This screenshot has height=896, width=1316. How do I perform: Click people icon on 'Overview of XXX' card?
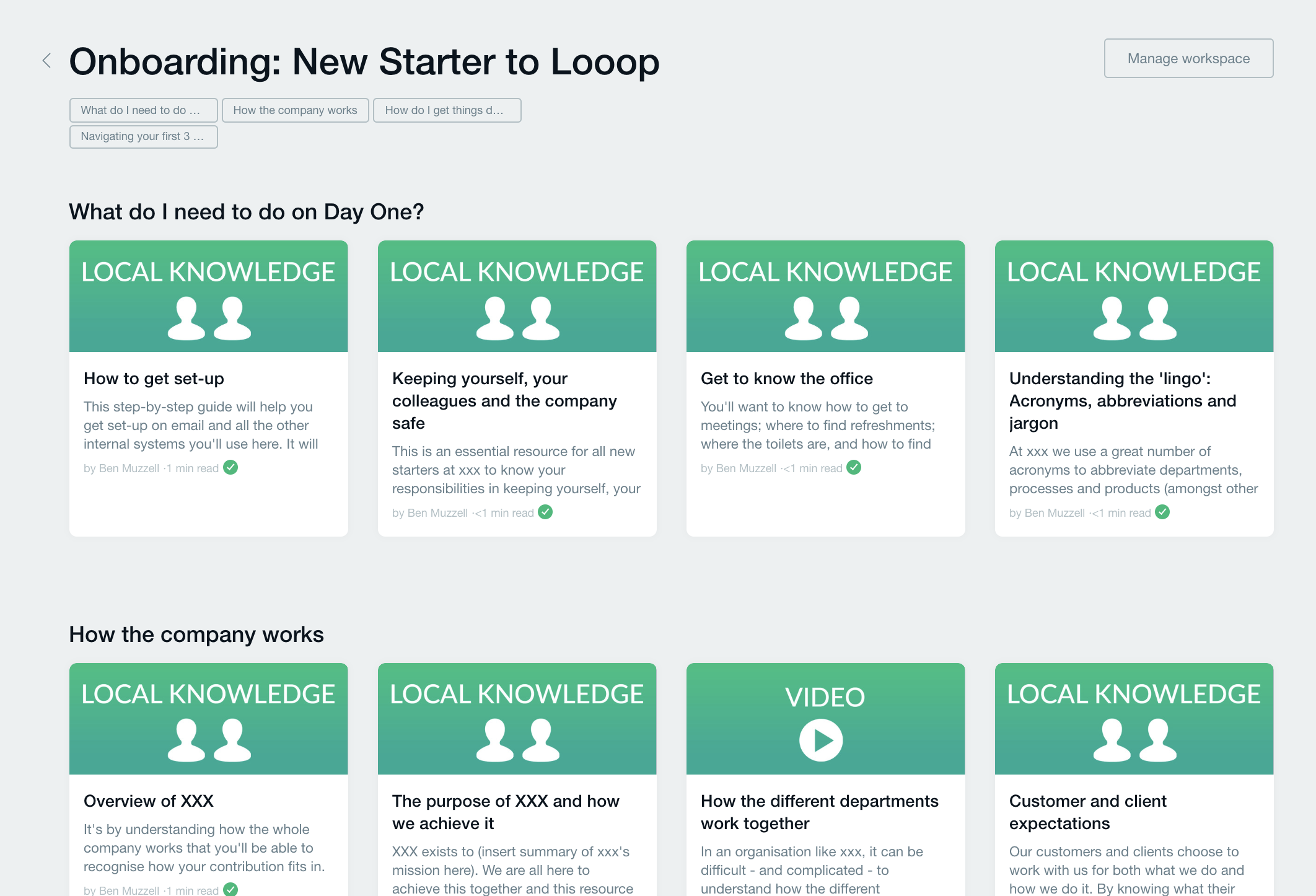point(209,740)
